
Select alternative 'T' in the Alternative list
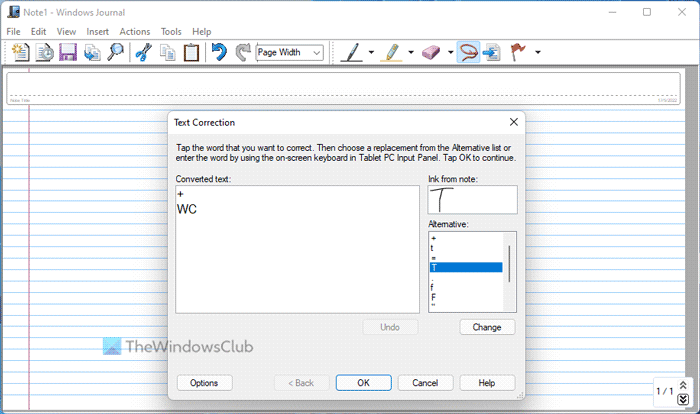(466, 268)
